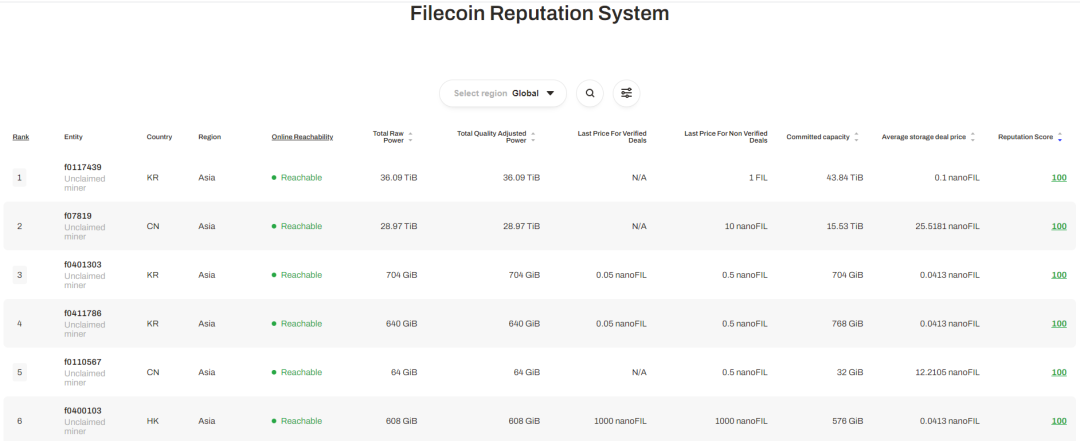Open reputation score 100 for f07819

(1058, 226)
